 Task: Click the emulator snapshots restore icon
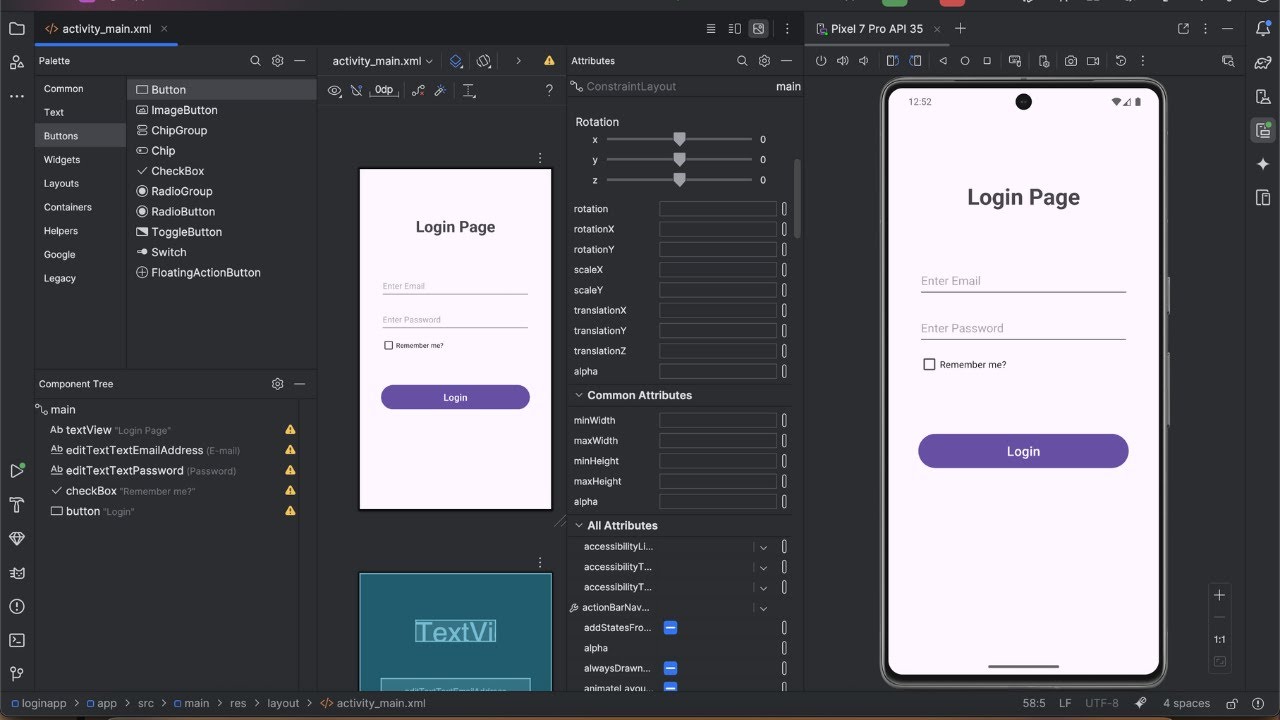point(1121,61)
